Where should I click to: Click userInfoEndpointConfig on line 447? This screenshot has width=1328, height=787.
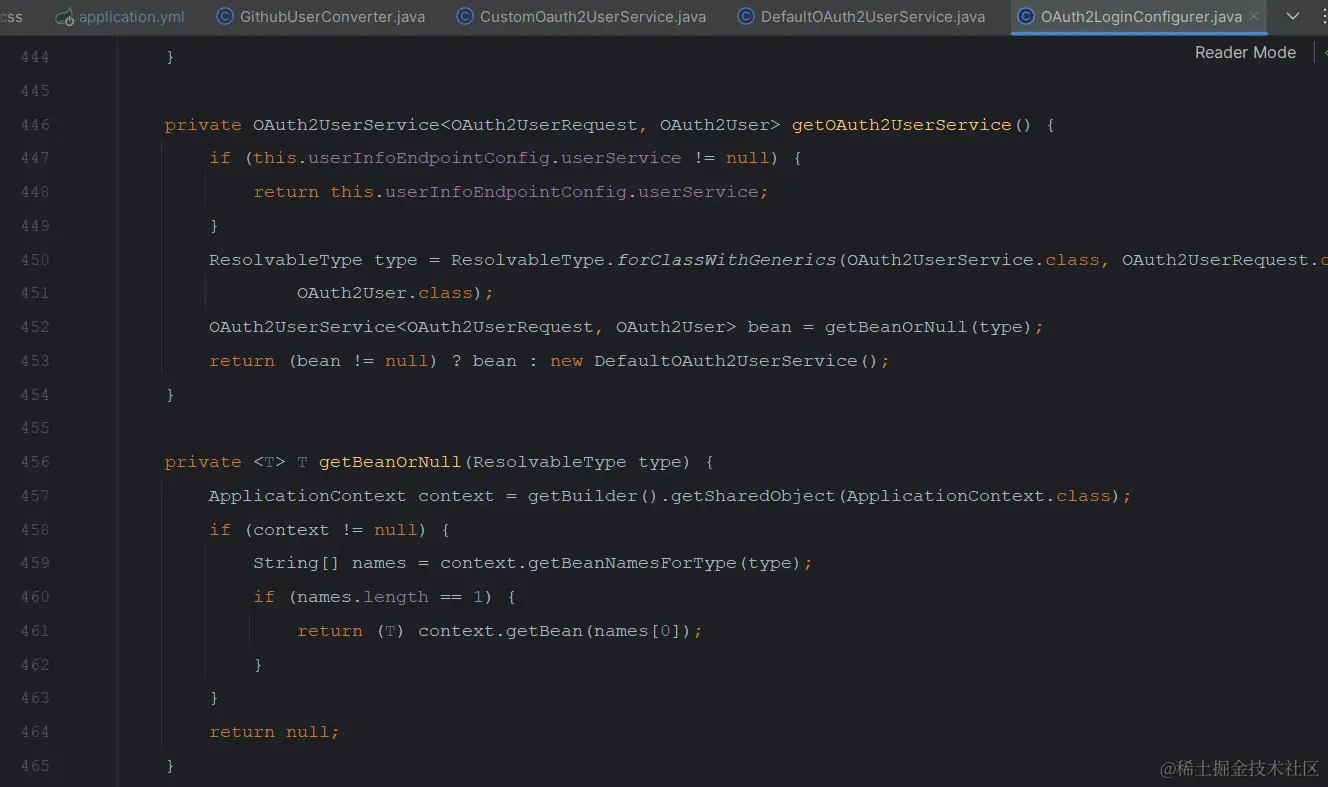click(430, 158)
